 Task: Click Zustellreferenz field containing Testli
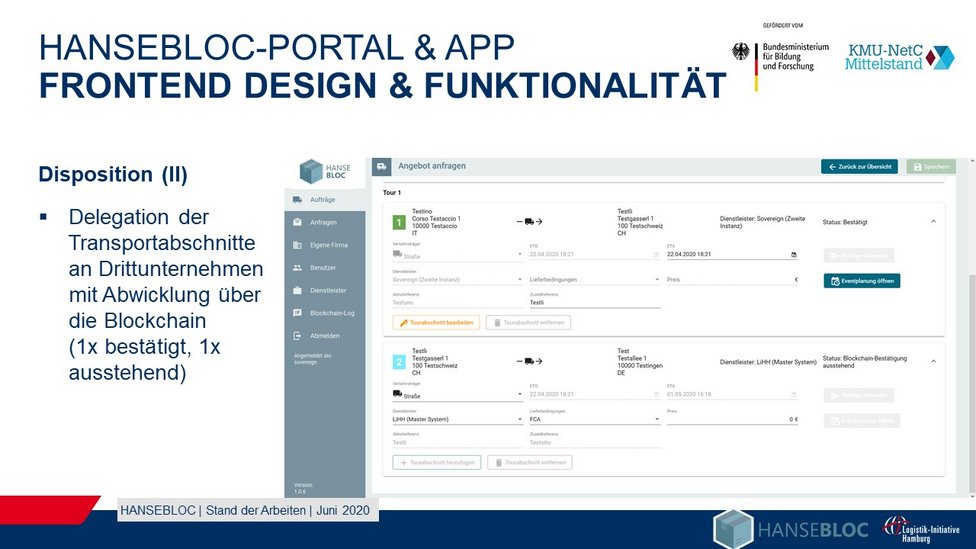594,303
